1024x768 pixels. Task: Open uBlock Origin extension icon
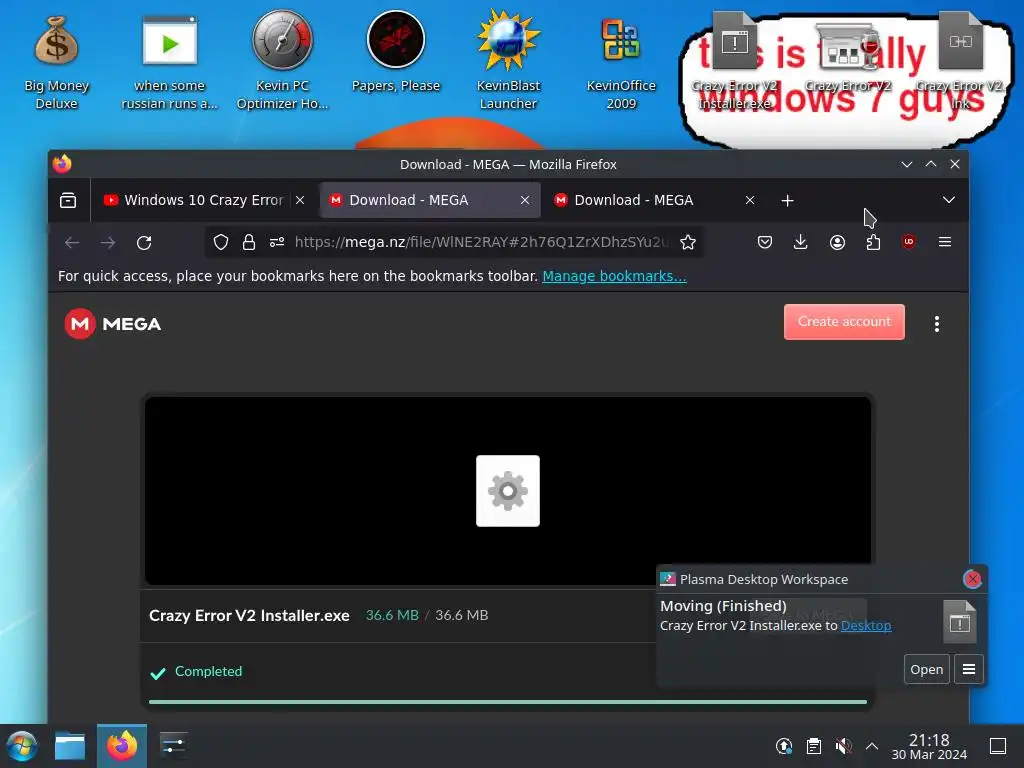coord(908,242)
